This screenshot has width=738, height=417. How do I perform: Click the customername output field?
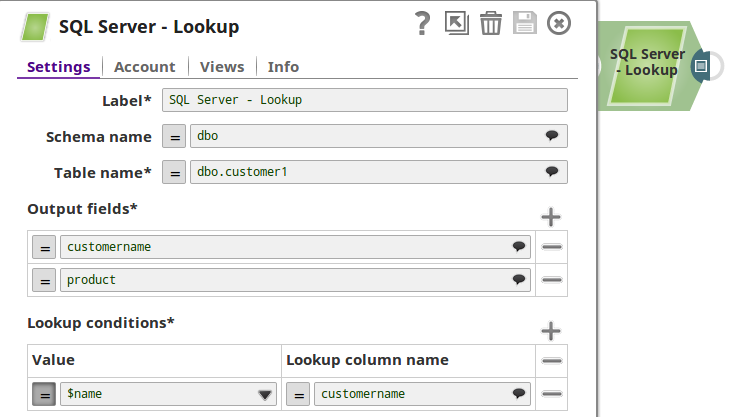[x=295, y=247]
